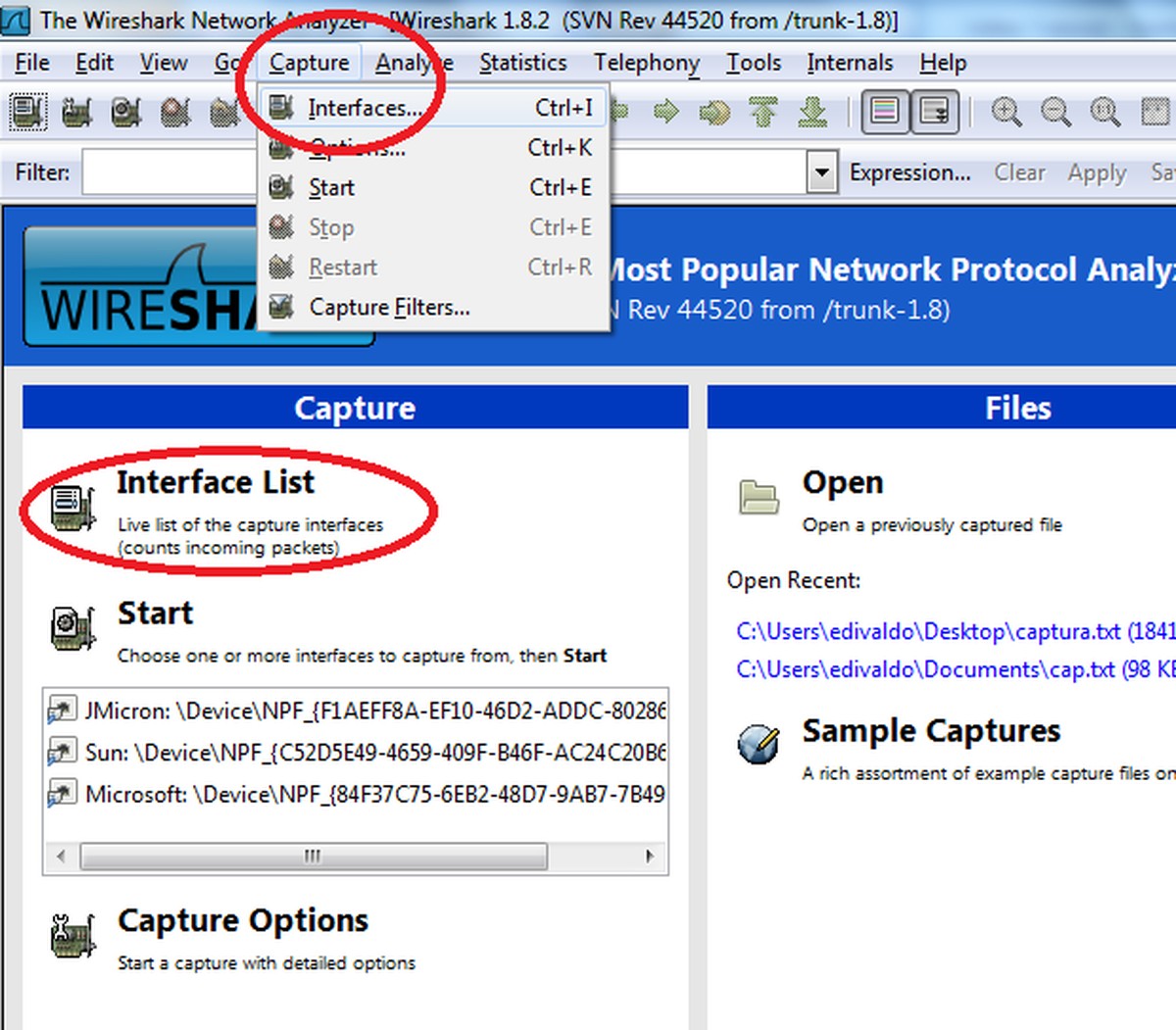Click the Open folder icon
This screenshot has width=1176, height=1030.
[x=759, y=497]
